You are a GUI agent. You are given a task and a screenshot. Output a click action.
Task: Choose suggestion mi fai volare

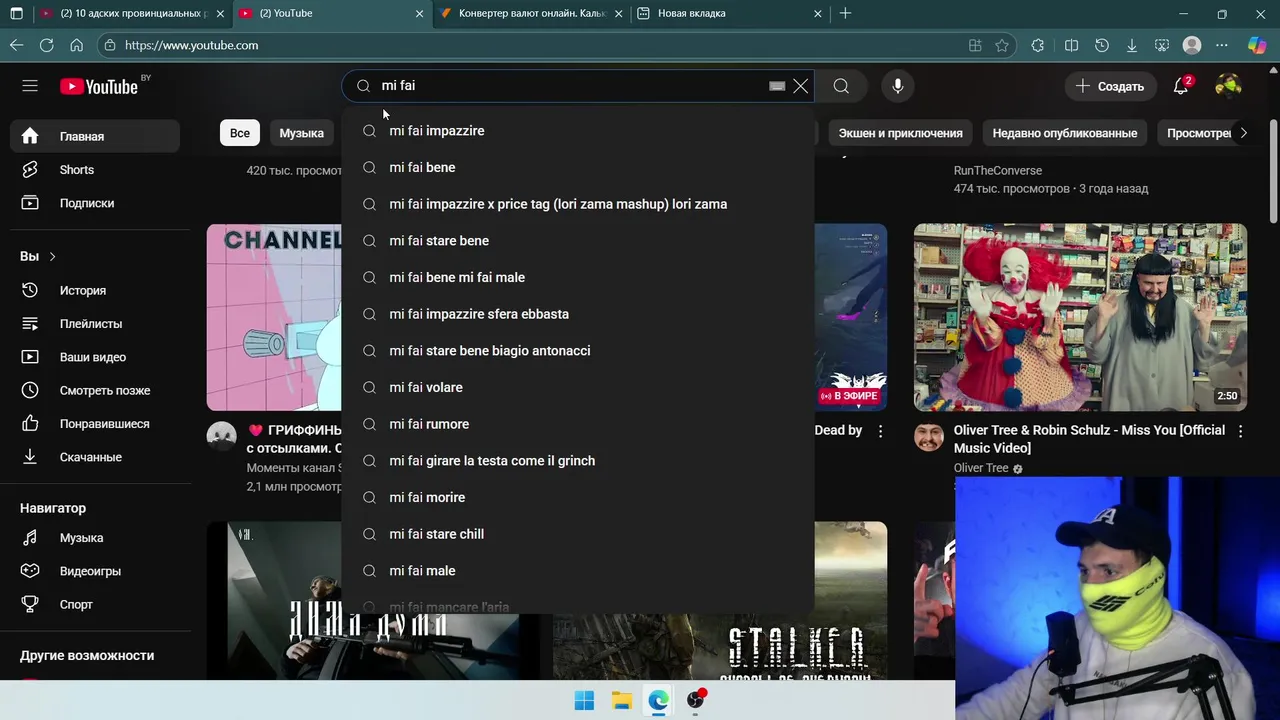[x=578, y=388]
